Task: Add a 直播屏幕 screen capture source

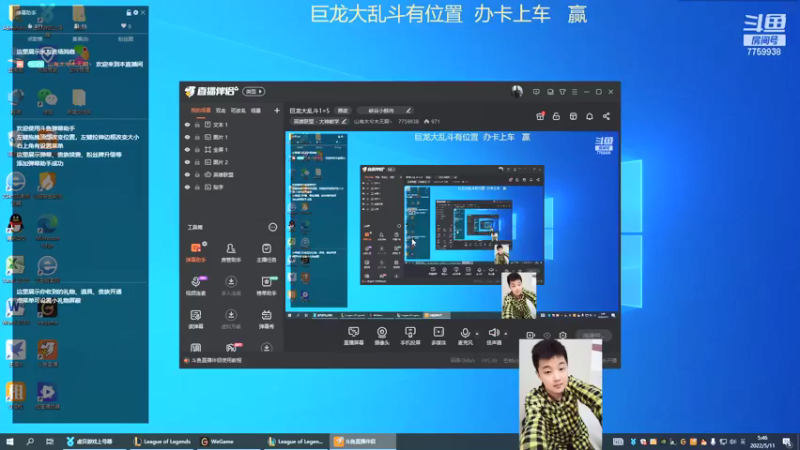Action: point(353,336)
